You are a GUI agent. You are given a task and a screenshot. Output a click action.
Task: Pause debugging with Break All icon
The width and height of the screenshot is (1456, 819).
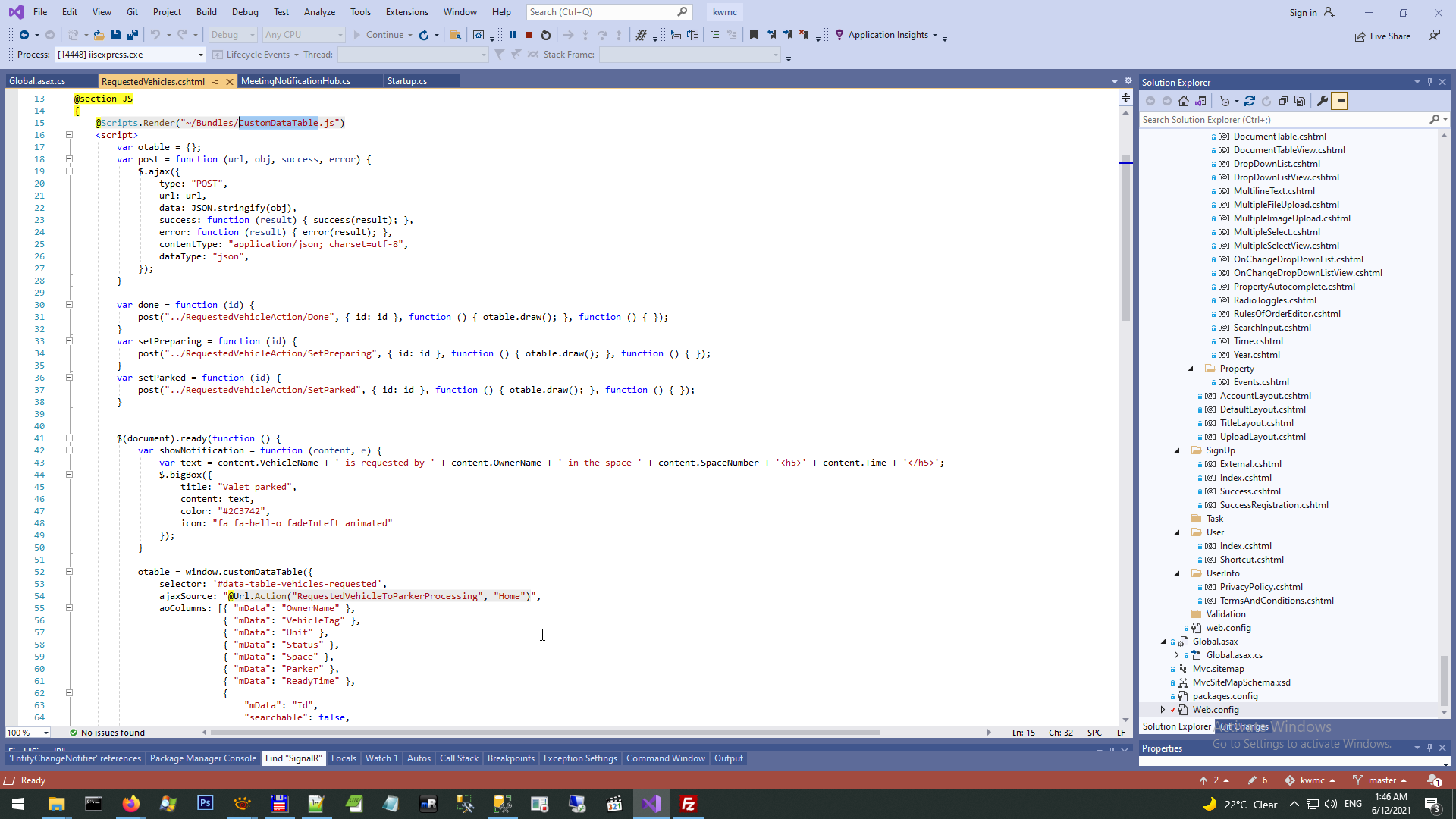[x=513, y=35]
